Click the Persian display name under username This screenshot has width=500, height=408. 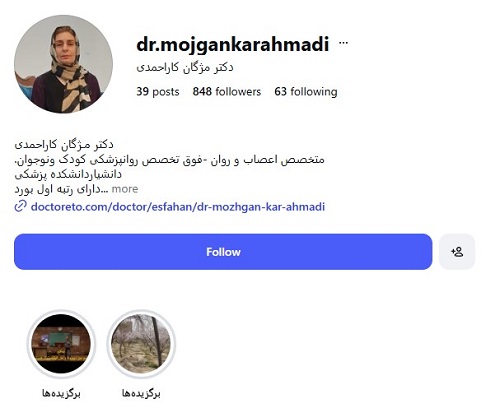coord(185,68)
